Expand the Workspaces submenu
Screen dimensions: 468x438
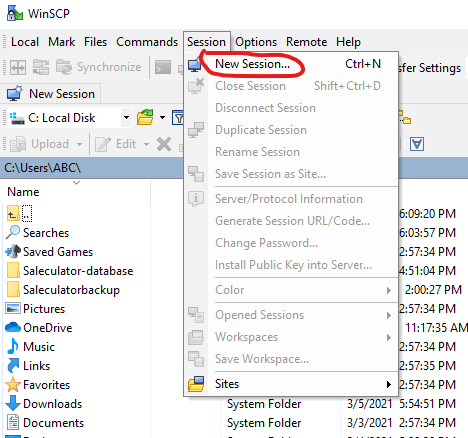pyautogui.click(x=291, y=337)
